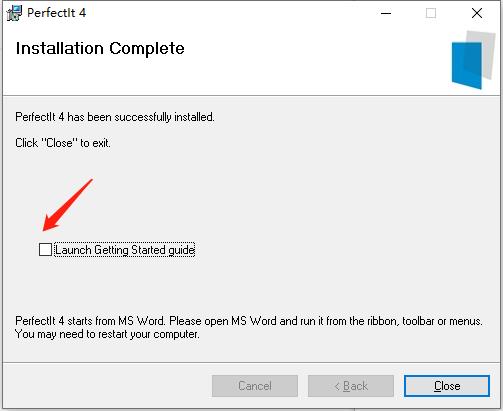Viewport: 503px width, 411px height.
Task: Click the red arrow annotation
Action: [67, 205]
